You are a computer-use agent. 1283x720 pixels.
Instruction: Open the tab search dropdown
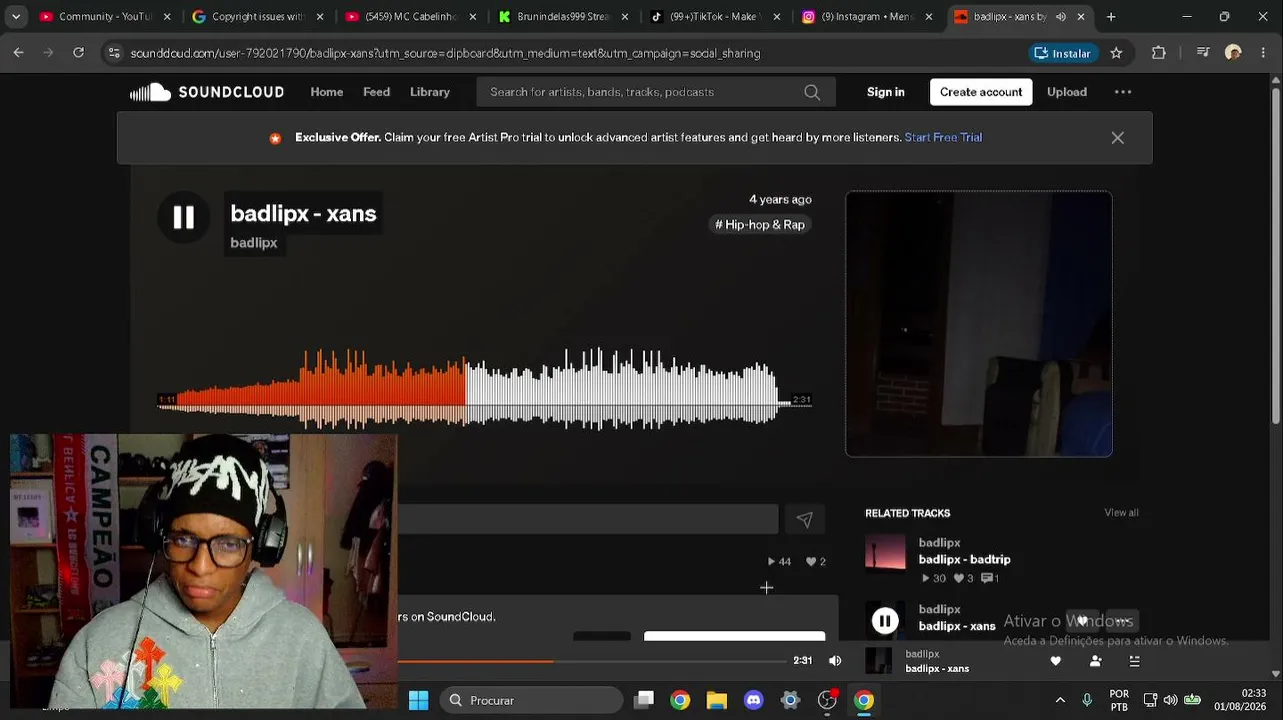15,17
